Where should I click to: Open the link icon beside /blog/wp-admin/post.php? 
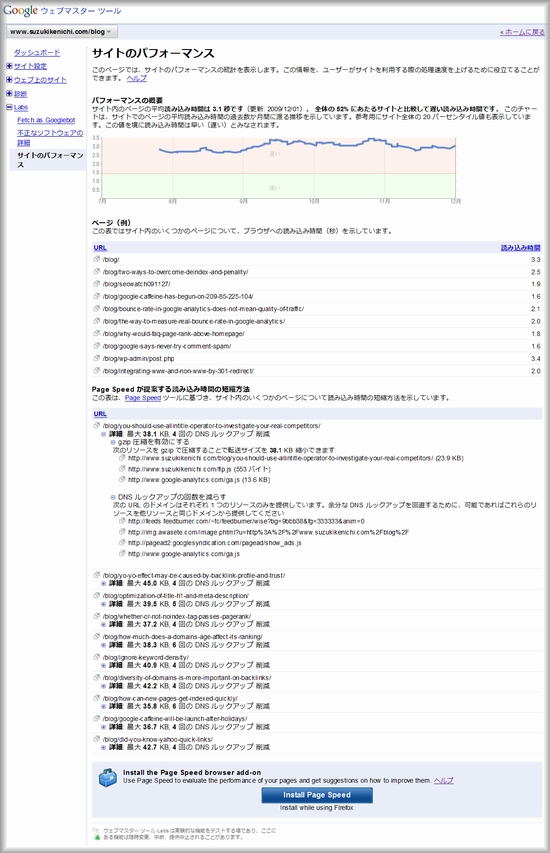click(96, 358)
